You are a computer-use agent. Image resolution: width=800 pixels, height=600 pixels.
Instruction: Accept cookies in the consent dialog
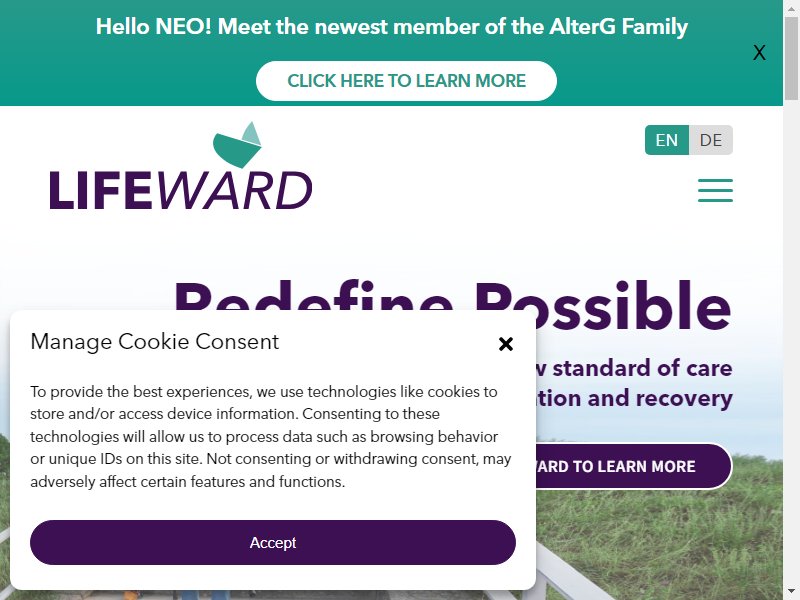pyautogui.click(x=273, y=542)
